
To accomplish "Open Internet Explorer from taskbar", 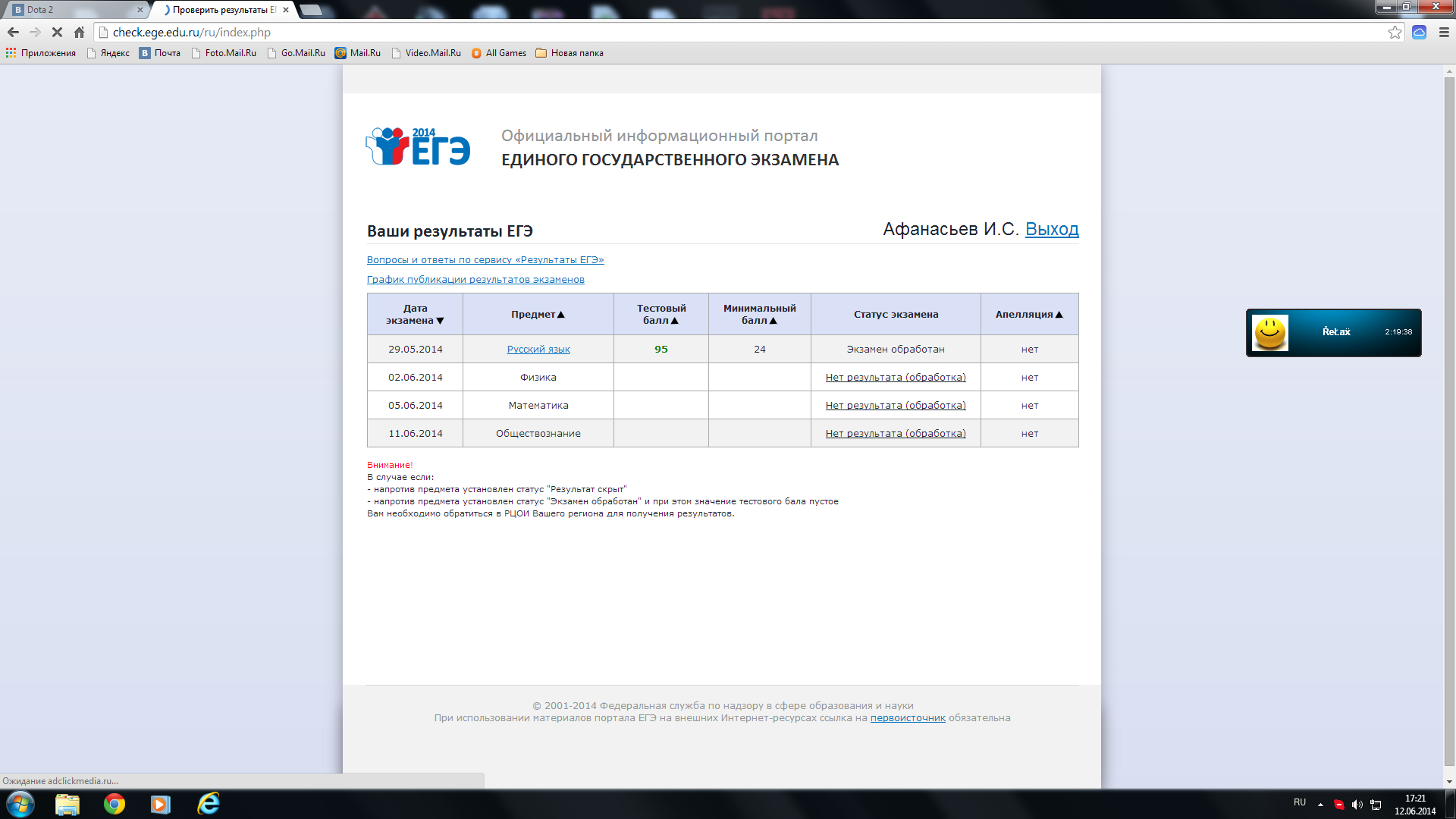I will point(208,804).
